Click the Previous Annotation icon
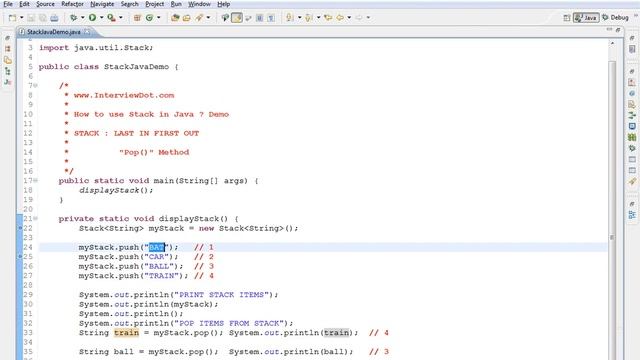 [x=309, y=18]
